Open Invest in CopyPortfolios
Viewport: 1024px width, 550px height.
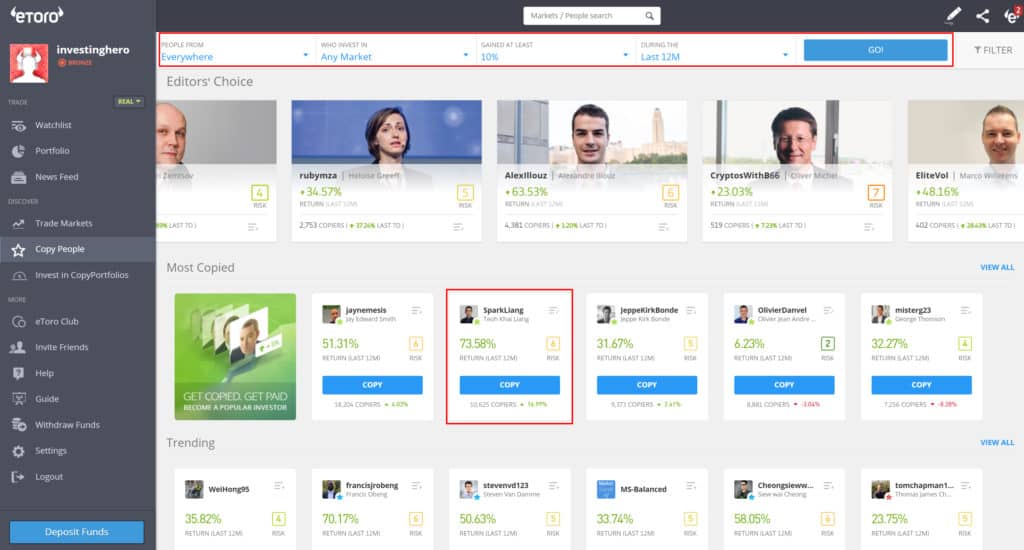coord(82,275)
